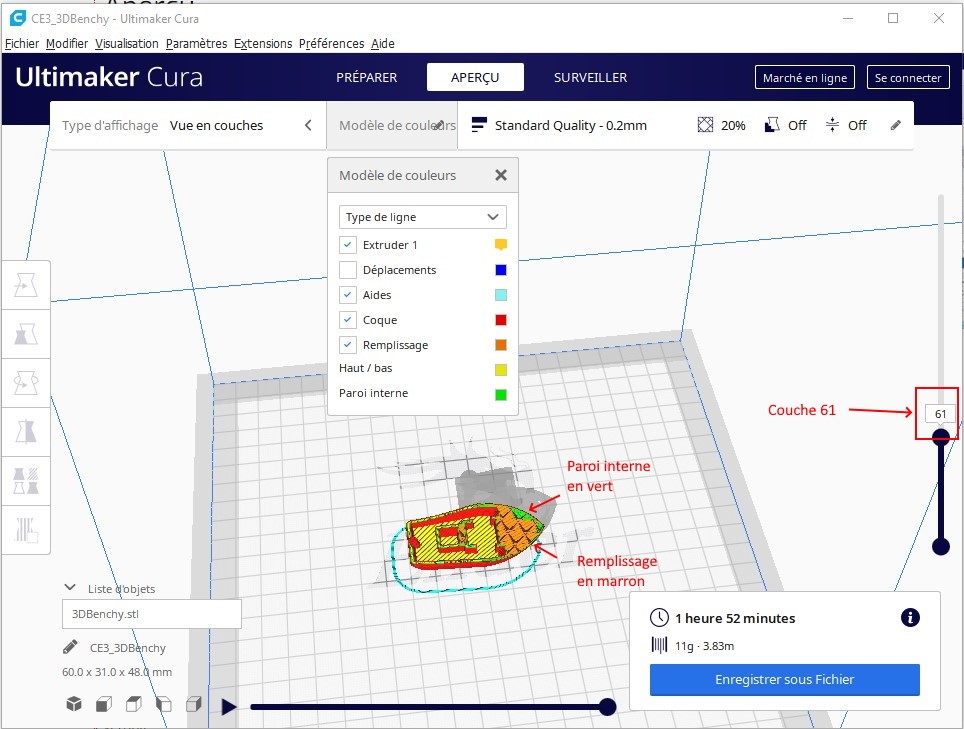Screen dimensions: 964x729
Task: Collapse Type d'affichage with left chevron
Action: (308, 125)
